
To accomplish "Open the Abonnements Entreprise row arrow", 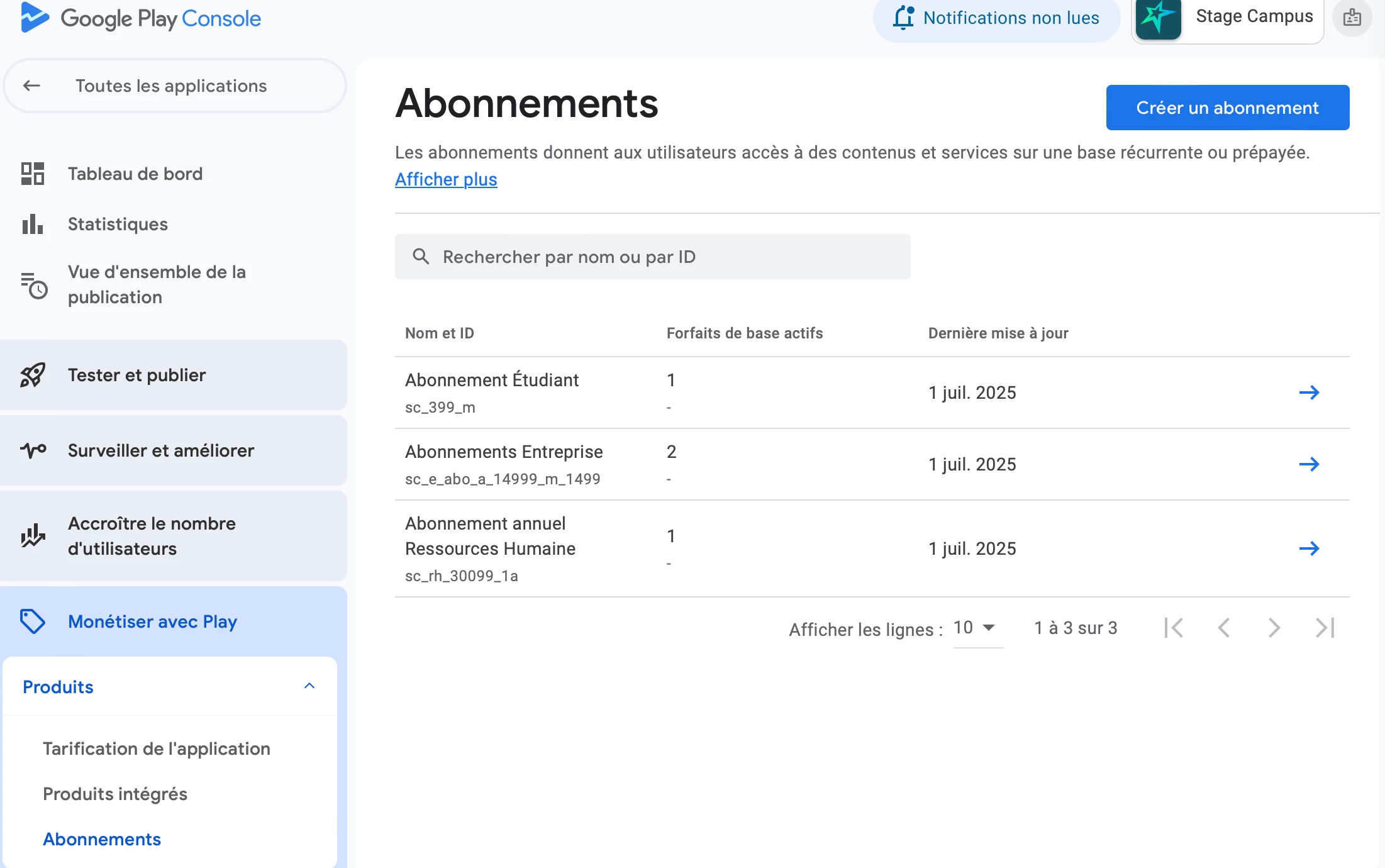I will coord(1309,464).
